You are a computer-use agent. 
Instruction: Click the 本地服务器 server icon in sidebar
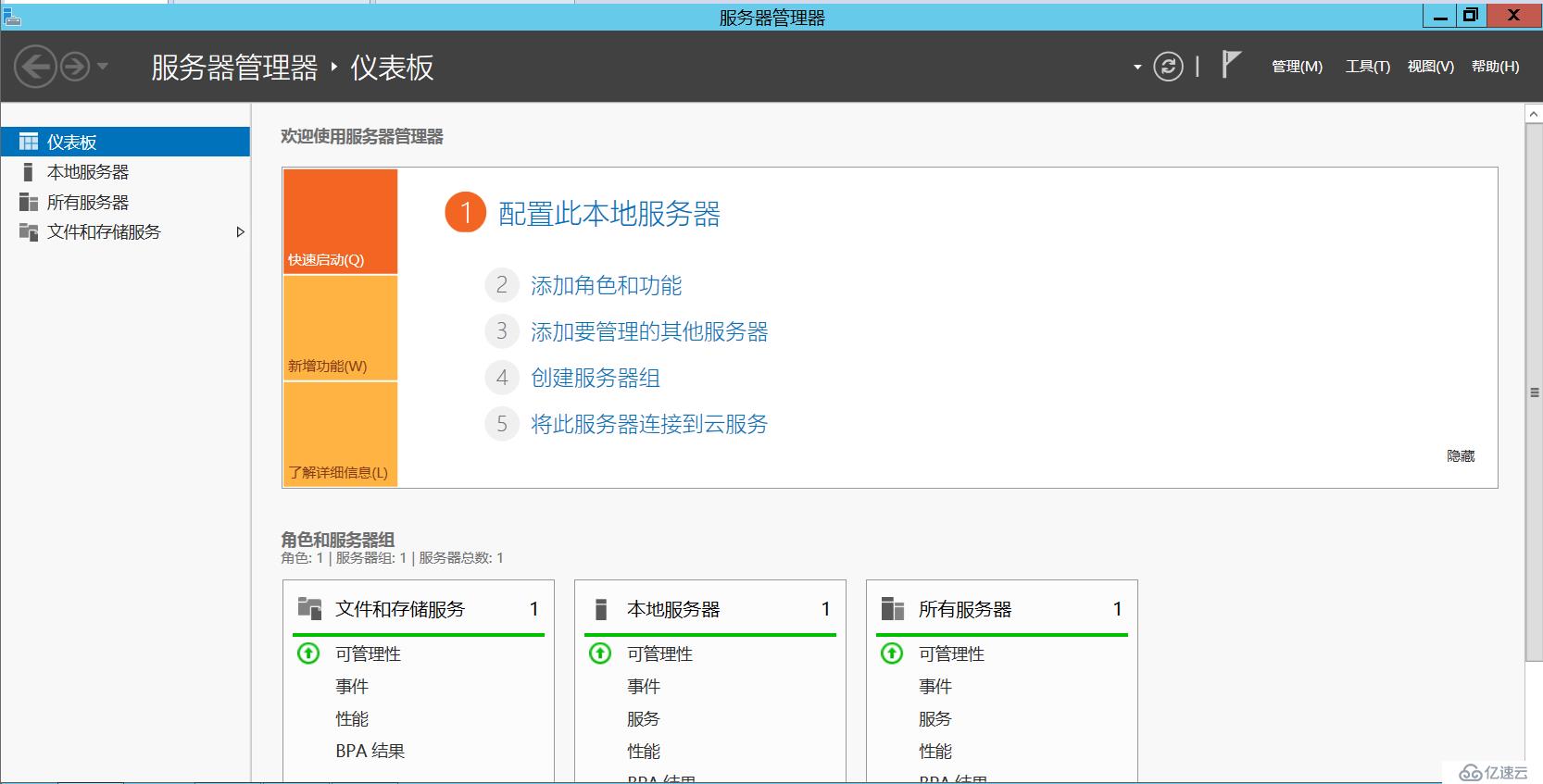pos(28,172)
